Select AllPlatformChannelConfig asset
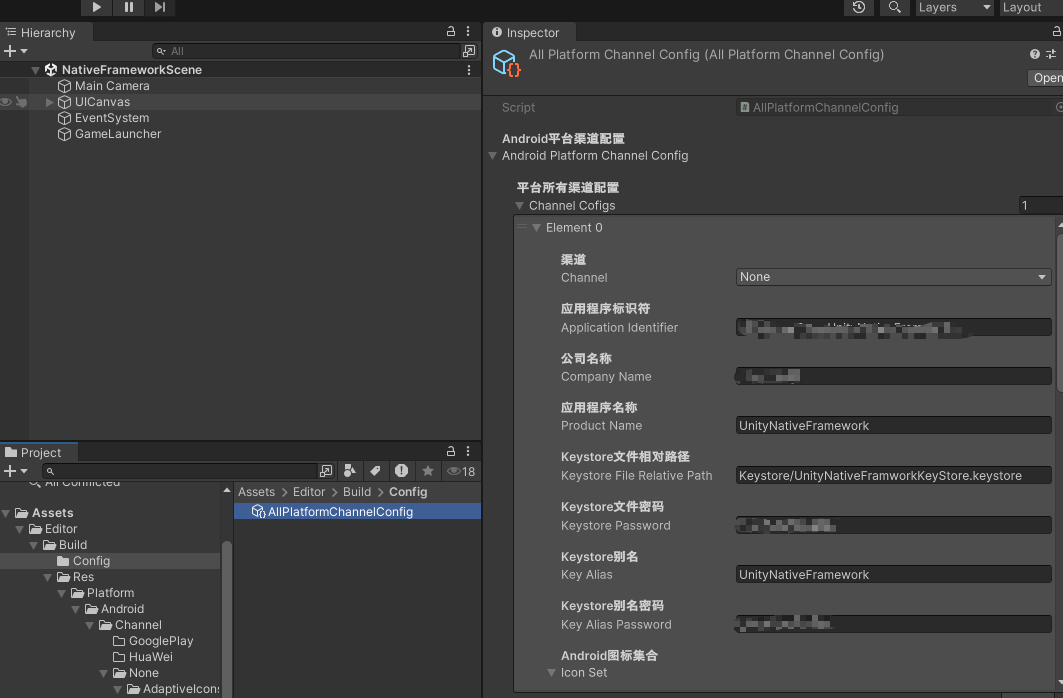 point(357,512)
